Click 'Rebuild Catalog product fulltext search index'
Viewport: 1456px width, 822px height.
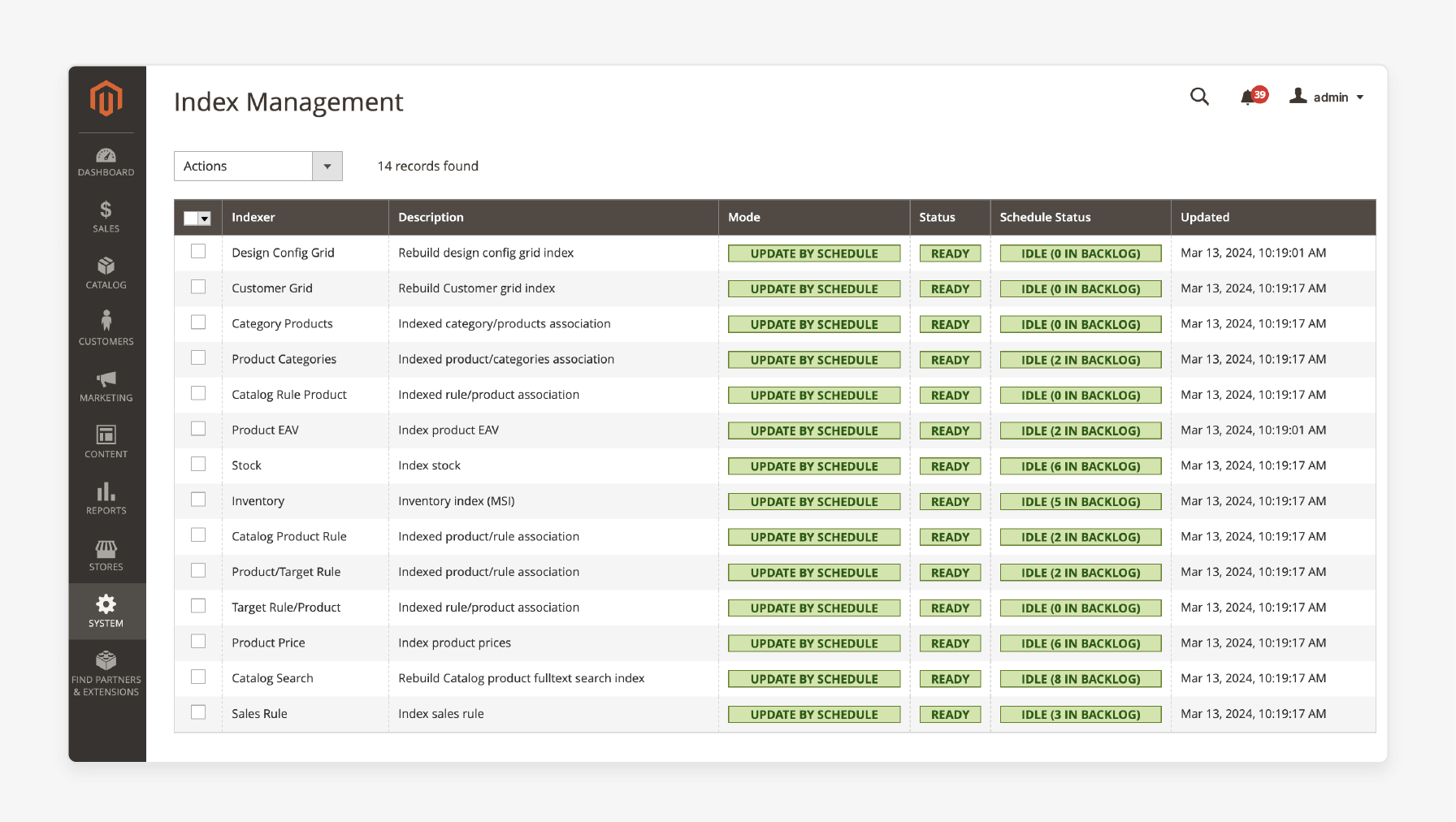[x=522, y=678]
